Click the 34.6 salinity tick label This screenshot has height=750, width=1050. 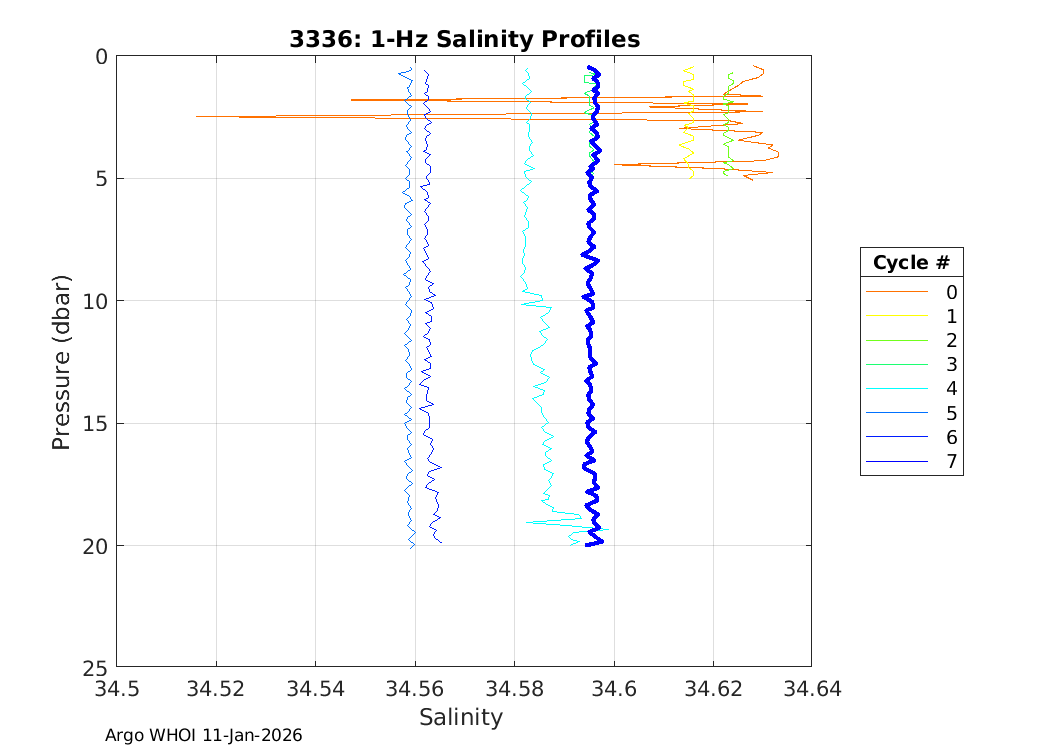pos(613,689)
